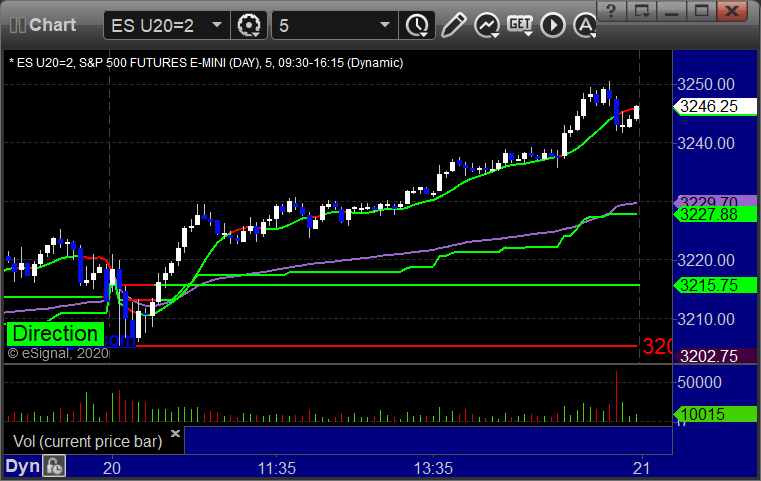Image resolution: width=761 pixels, height=481 pixels.
Task: Open the studies line-chart icon
Action: [487, 25]
